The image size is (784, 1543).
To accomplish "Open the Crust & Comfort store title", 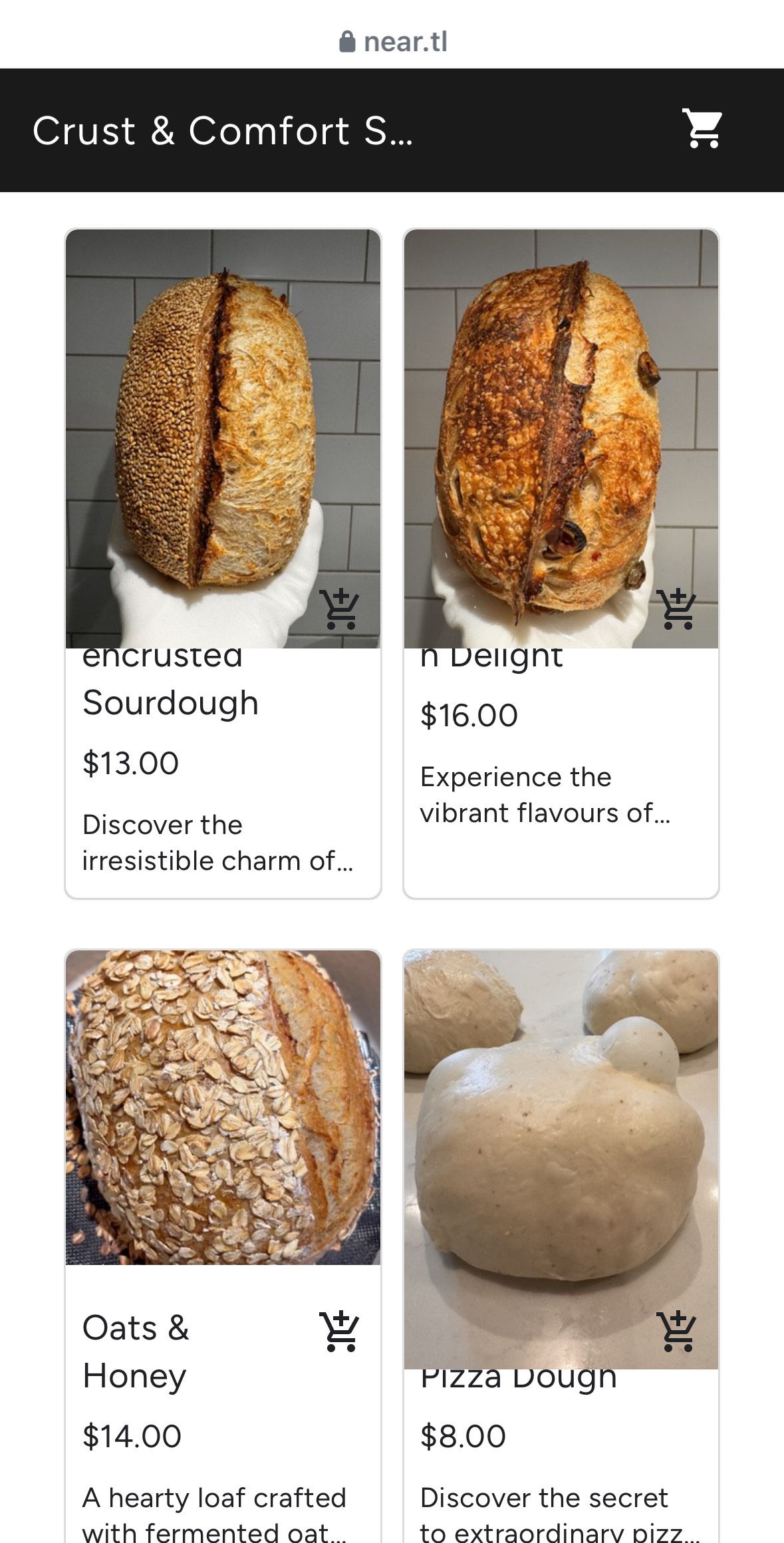I will 223,130.
